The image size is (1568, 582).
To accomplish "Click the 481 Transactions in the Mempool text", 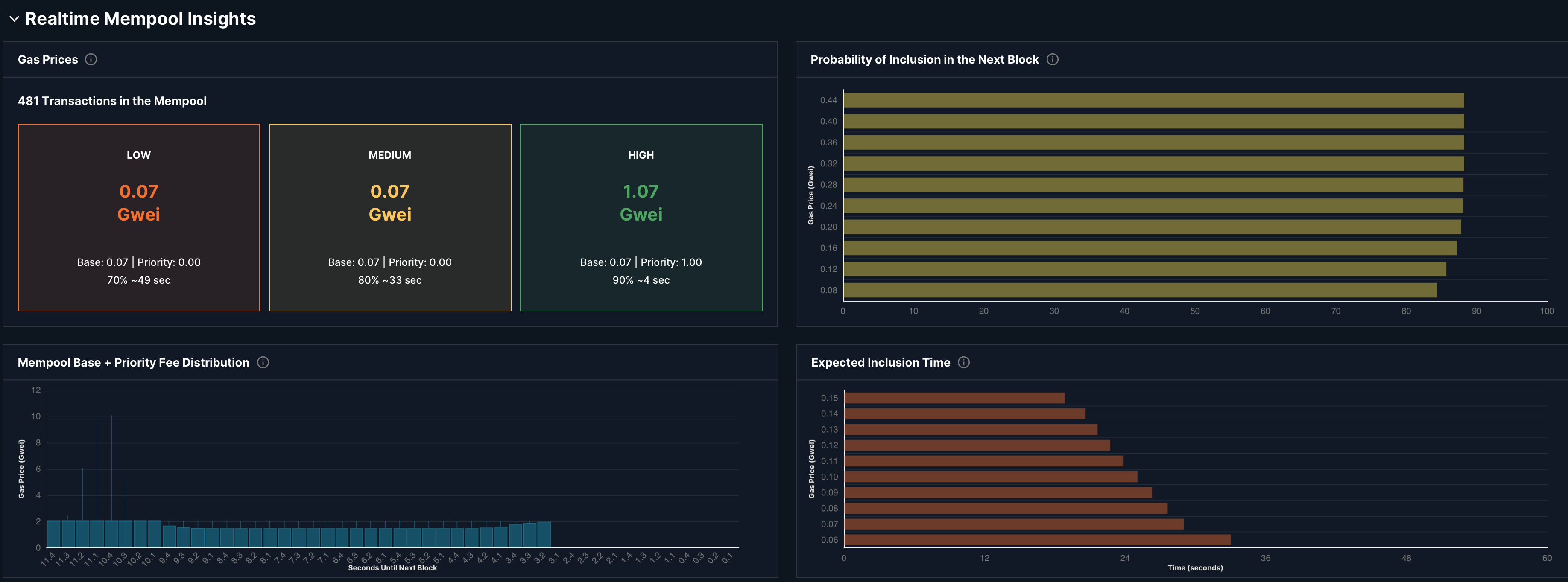I will point(112,101).
